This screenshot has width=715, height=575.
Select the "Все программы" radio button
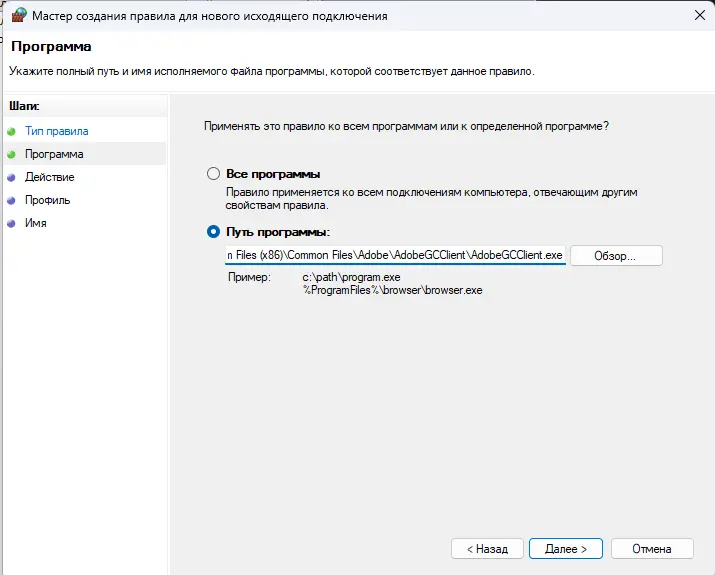coord(213,174)
